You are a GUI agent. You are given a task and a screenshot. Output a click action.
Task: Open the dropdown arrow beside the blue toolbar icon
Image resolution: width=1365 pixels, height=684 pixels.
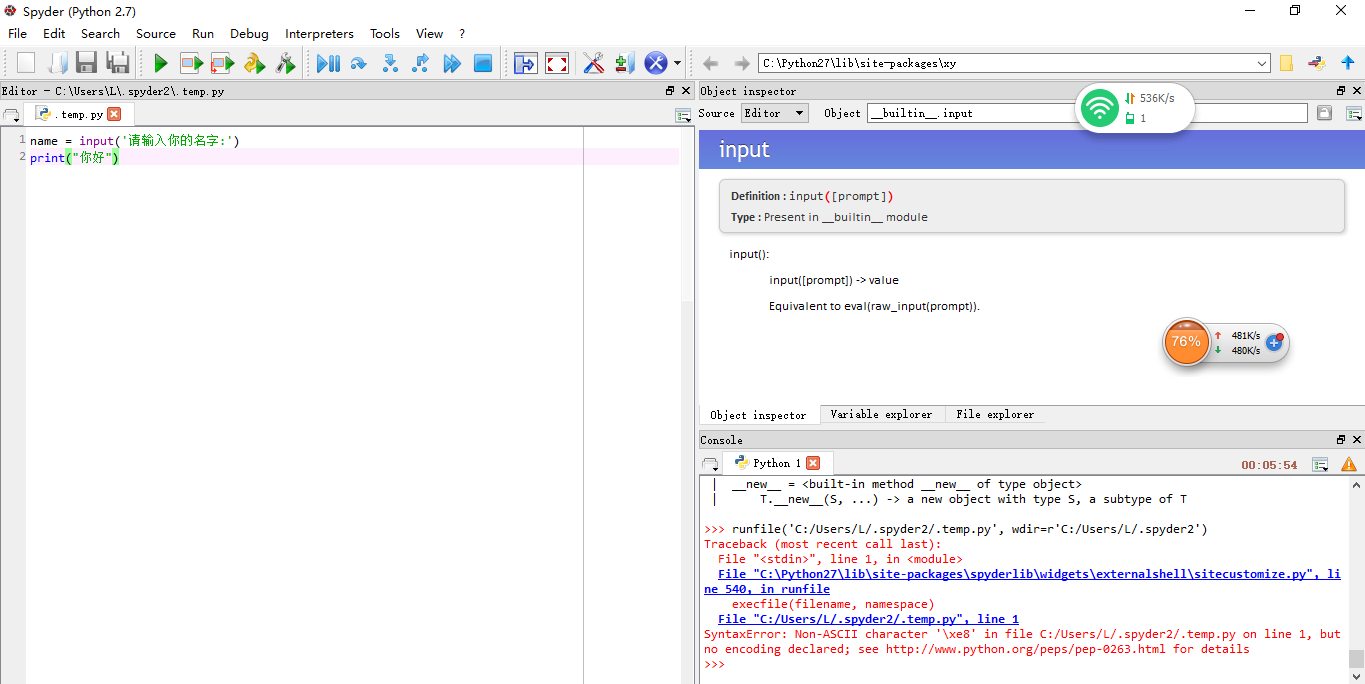[x=677, y=64]
